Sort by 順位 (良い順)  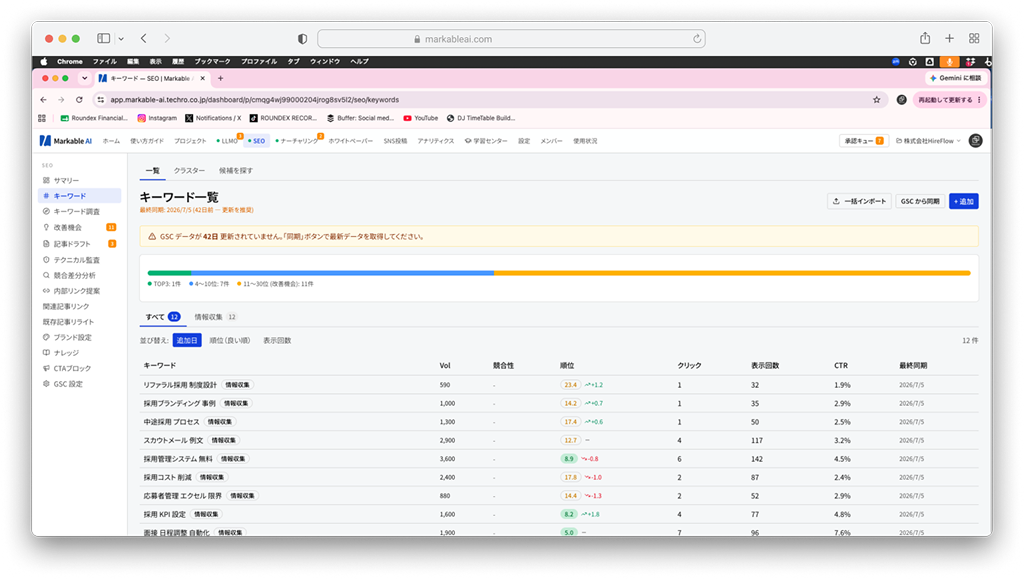tap(229, 341)
